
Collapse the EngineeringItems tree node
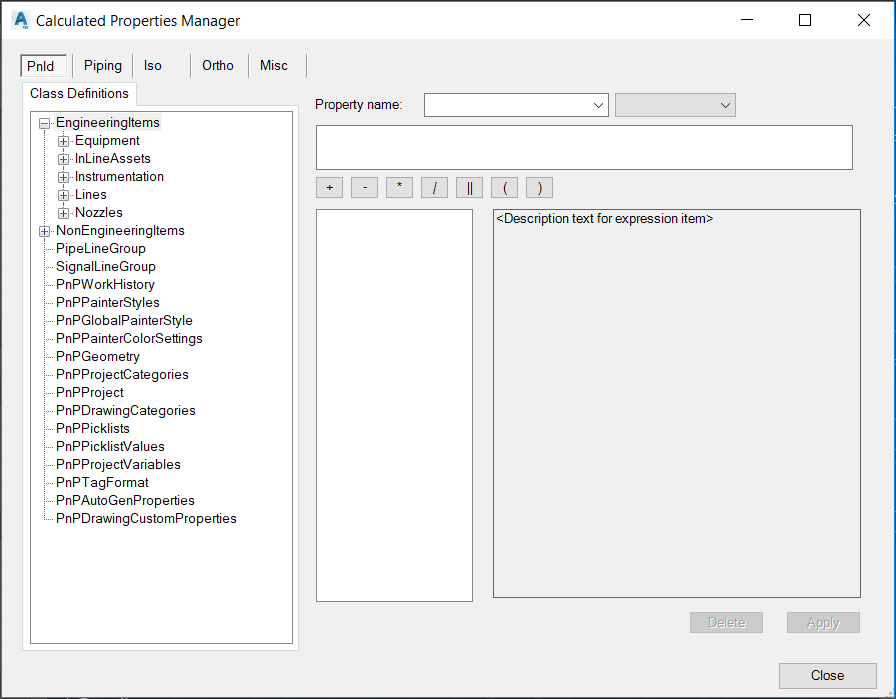(44, 122)
